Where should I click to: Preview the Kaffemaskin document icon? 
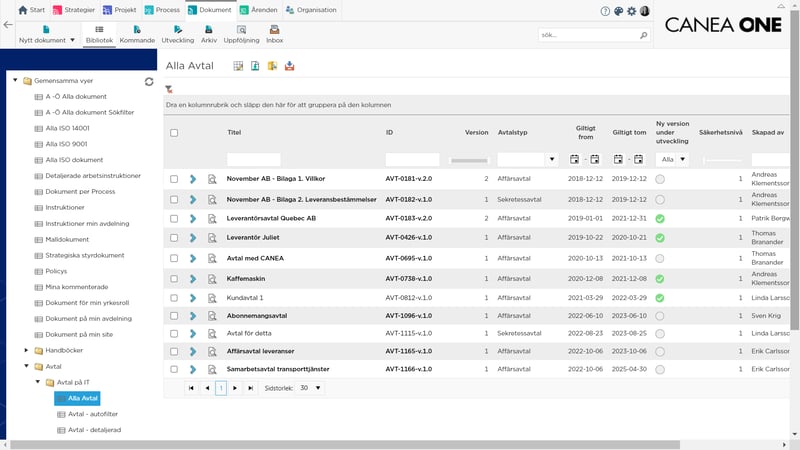(212, 279)
